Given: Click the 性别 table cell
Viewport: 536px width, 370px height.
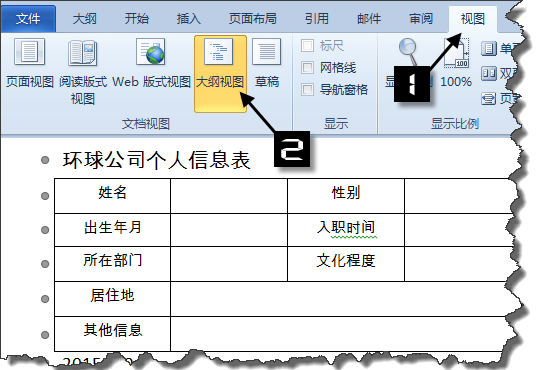Looking at the screenshot, I should coord(346,196).
